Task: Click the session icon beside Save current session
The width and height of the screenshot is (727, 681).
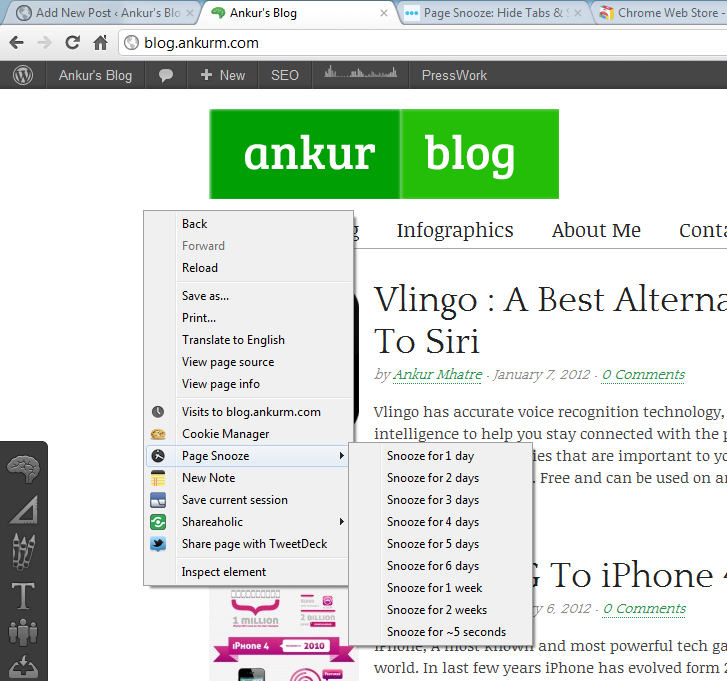Action: (x=158, y=500)
